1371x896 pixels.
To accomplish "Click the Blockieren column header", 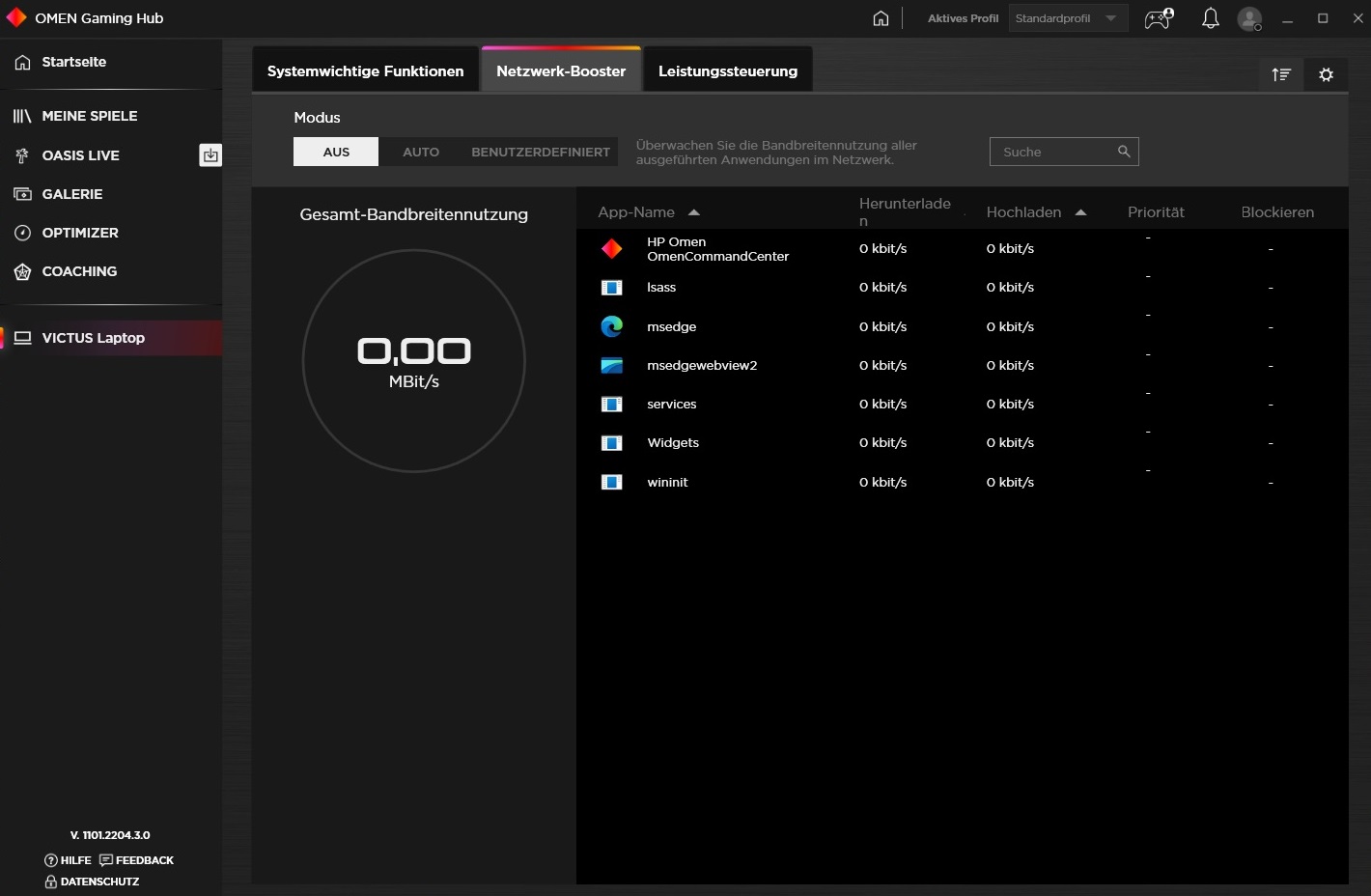I will [1277, 212].
